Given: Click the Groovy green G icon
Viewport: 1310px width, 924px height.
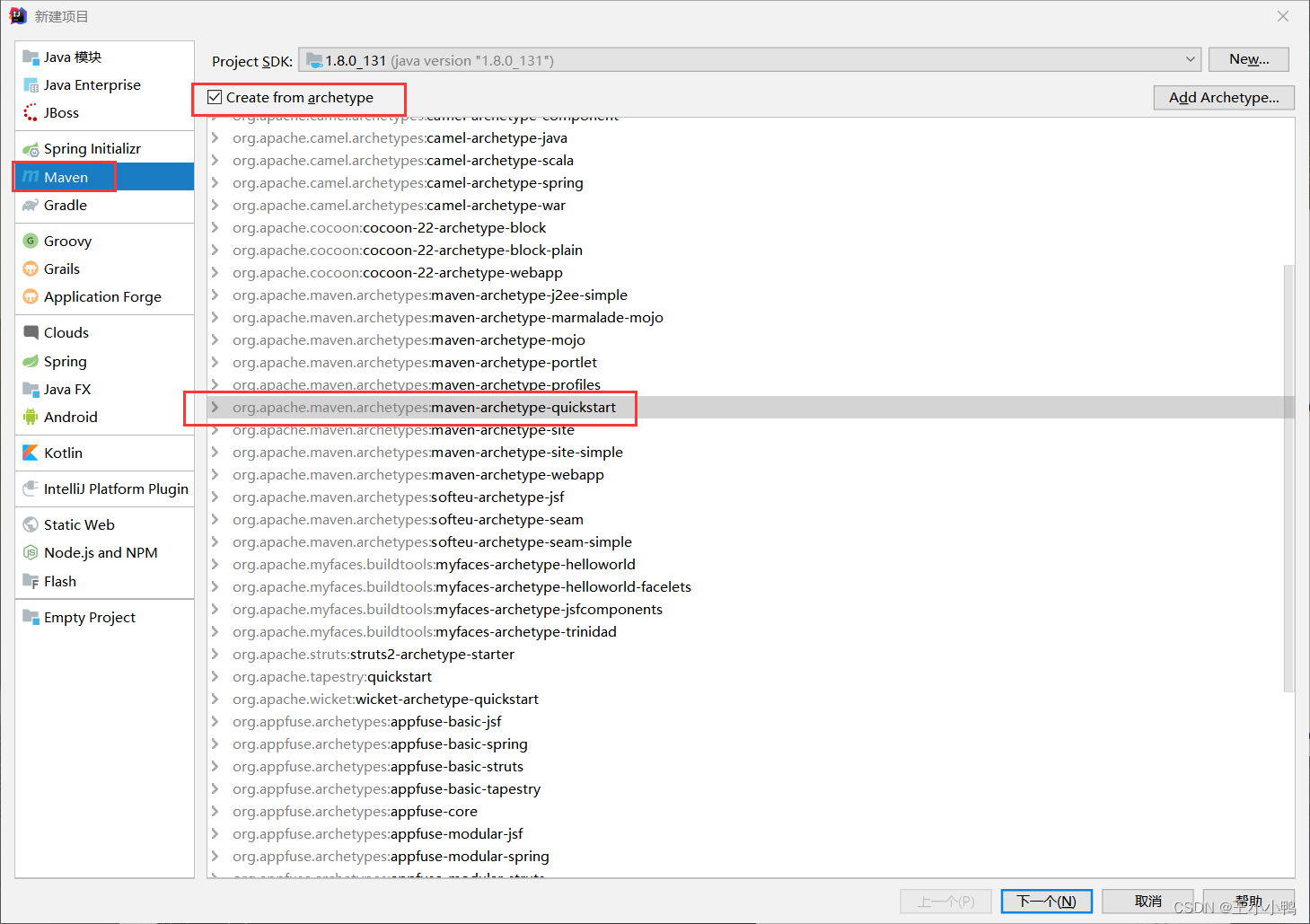Looking at the screenshot, I should click(31, 241).
